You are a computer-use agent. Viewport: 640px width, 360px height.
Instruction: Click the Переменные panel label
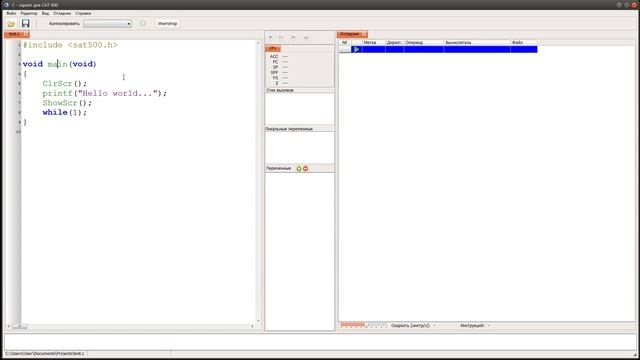tap(278, 169)
